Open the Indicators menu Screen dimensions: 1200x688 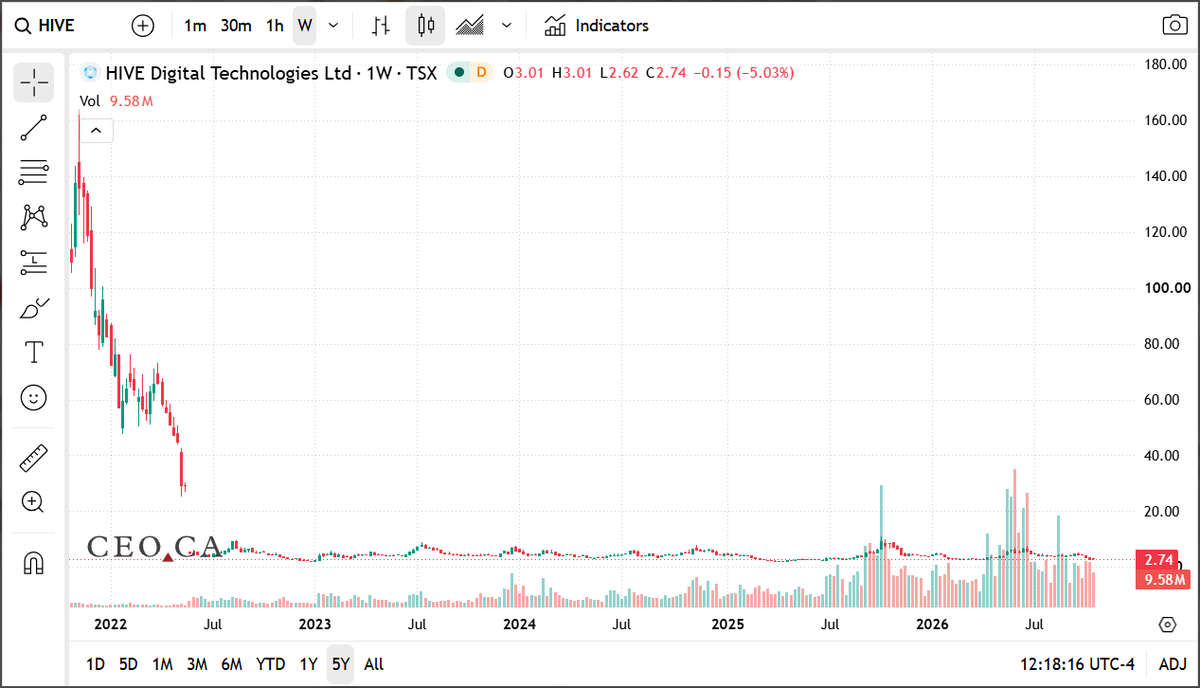pyautogui.click(x=596, y=26)
